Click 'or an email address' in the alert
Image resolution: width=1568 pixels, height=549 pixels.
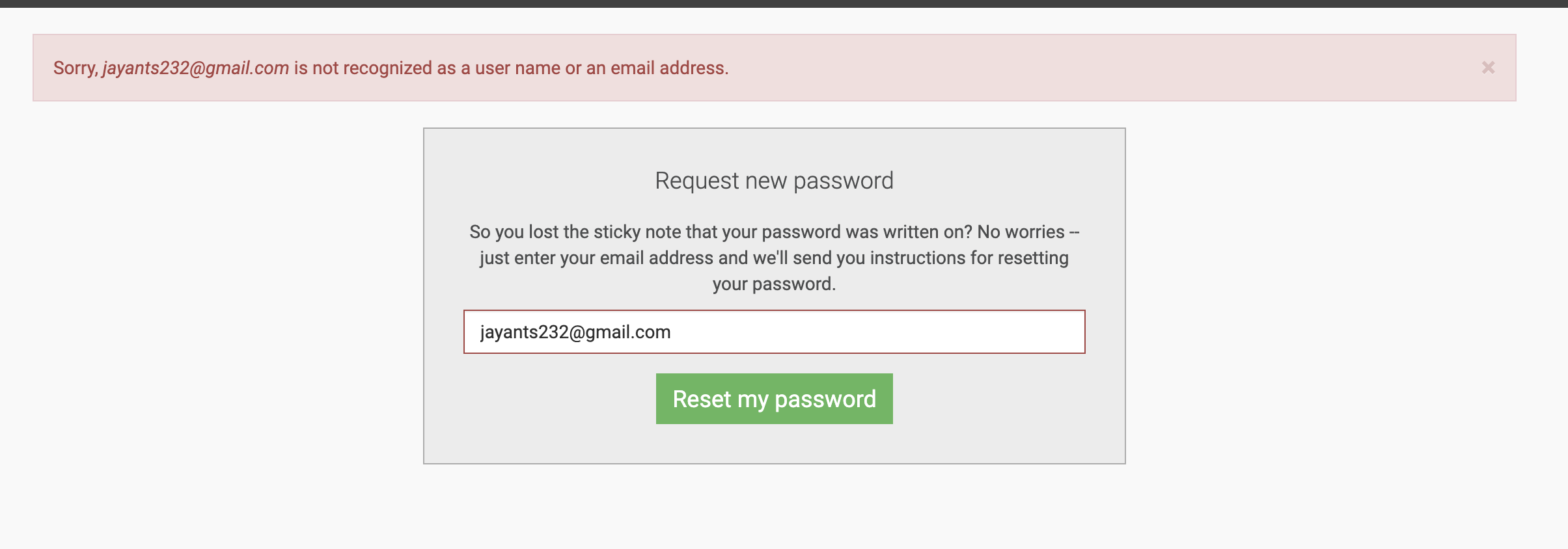coord(646,68)
